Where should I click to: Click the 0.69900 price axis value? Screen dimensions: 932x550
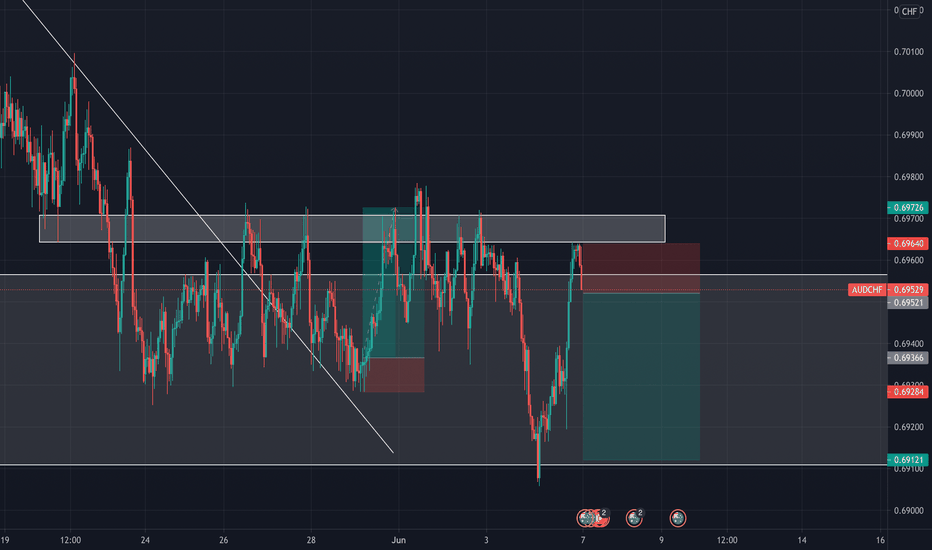909,135
